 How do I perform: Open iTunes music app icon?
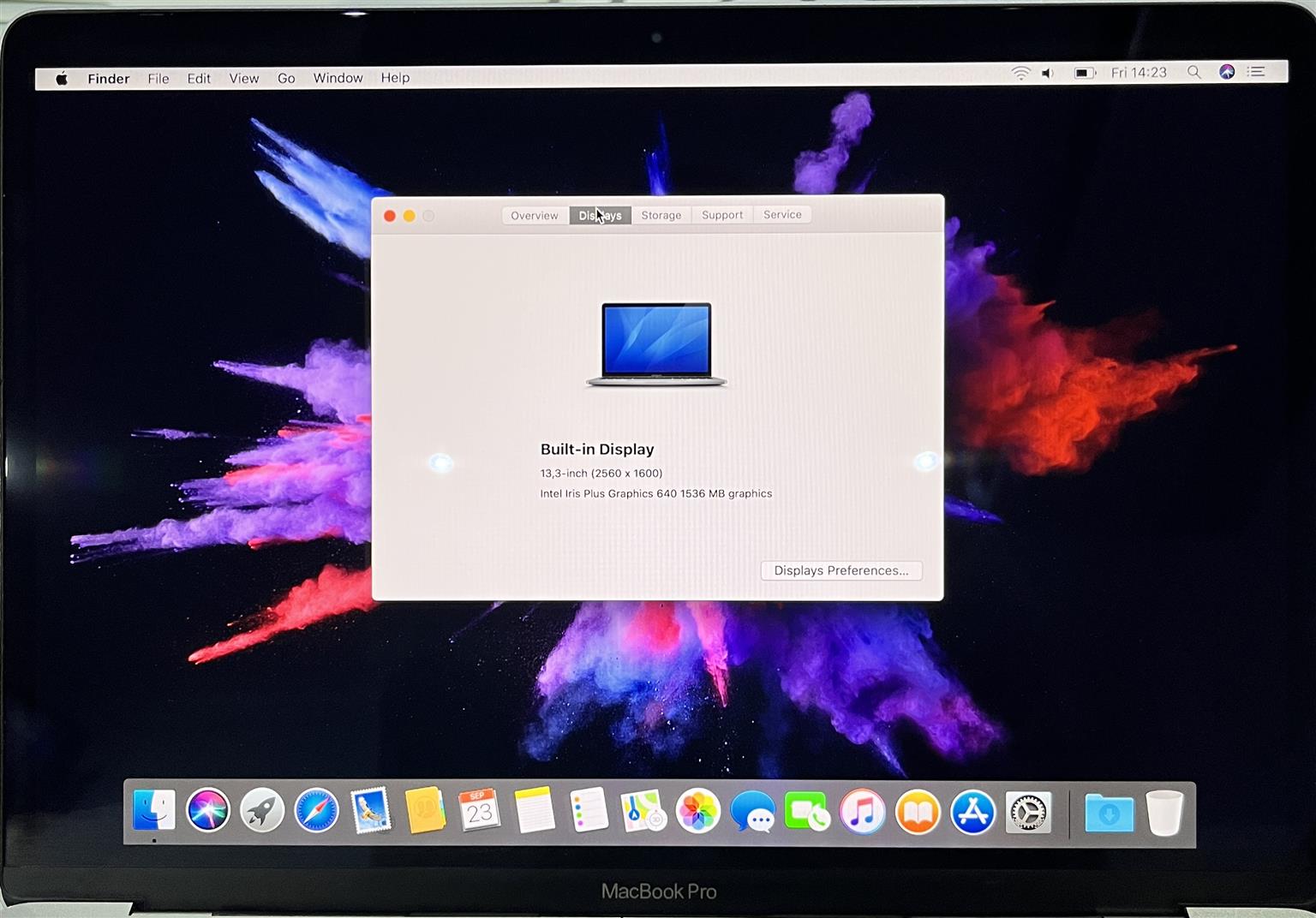coord(862,812)
